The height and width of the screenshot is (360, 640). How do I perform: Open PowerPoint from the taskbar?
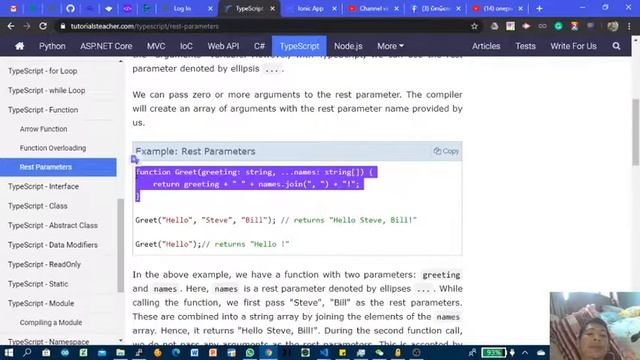[213, 353]
